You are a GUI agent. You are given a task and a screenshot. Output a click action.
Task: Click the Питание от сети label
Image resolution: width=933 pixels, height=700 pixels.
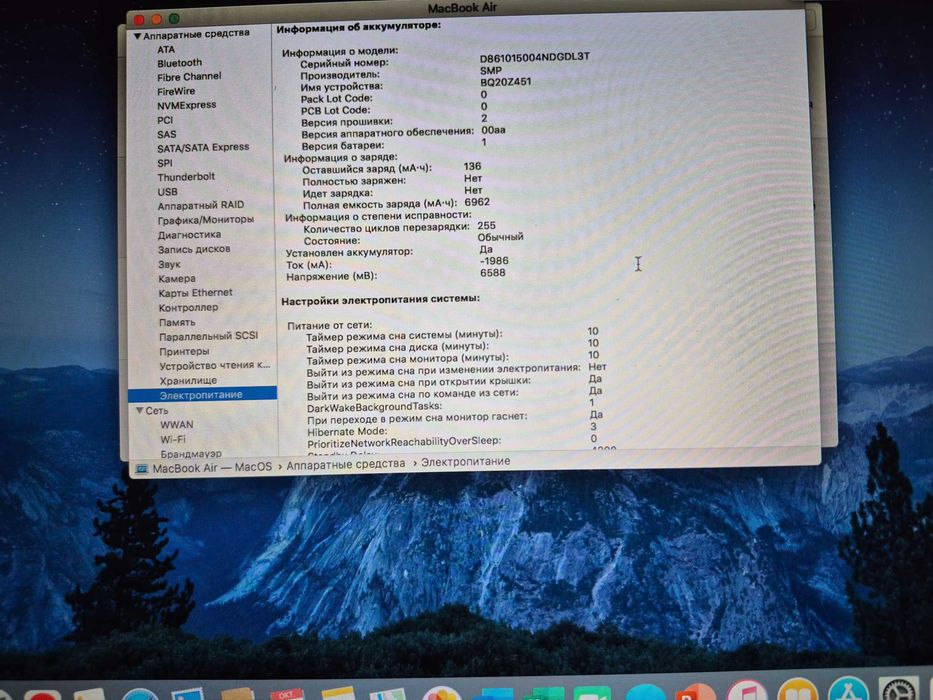(330, 326)
